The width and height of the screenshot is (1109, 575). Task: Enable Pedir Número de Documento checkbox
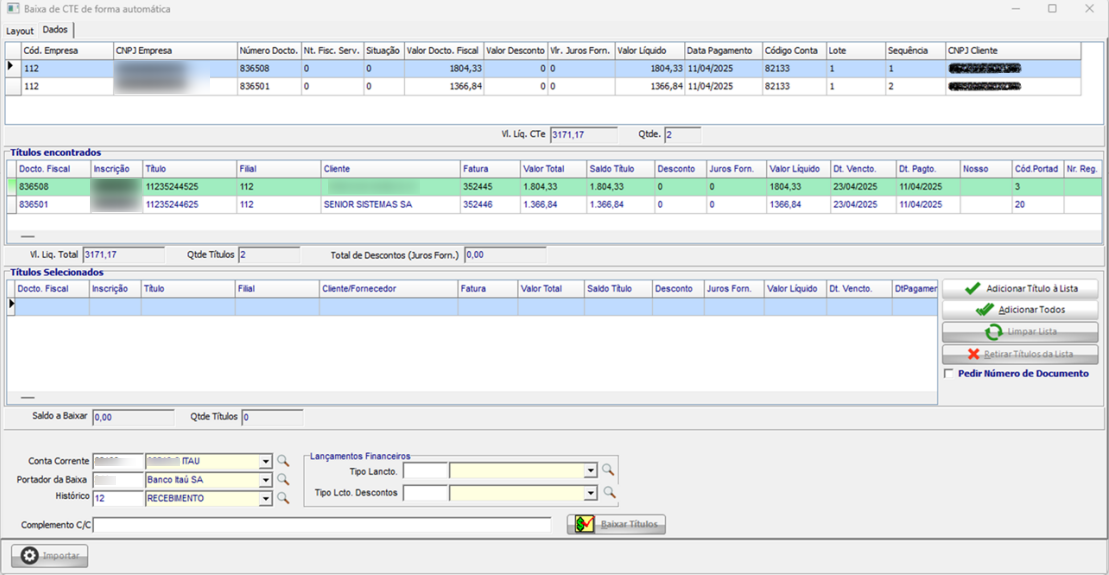pos(949,374)
